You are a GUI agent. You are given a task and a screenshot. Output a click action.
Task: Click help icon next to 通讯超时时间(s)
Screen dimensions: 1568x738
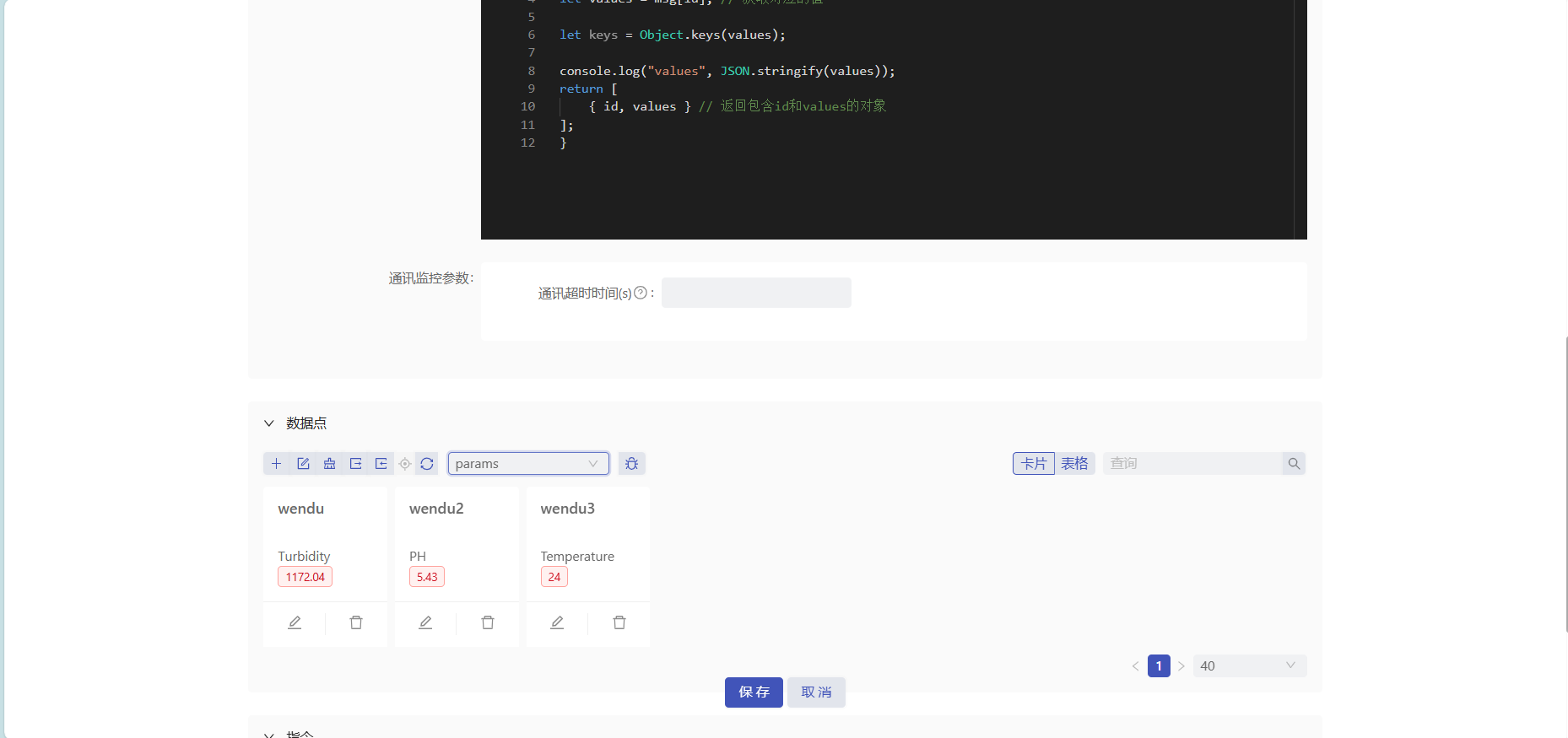pyautogui.click(x=641, y=293)
